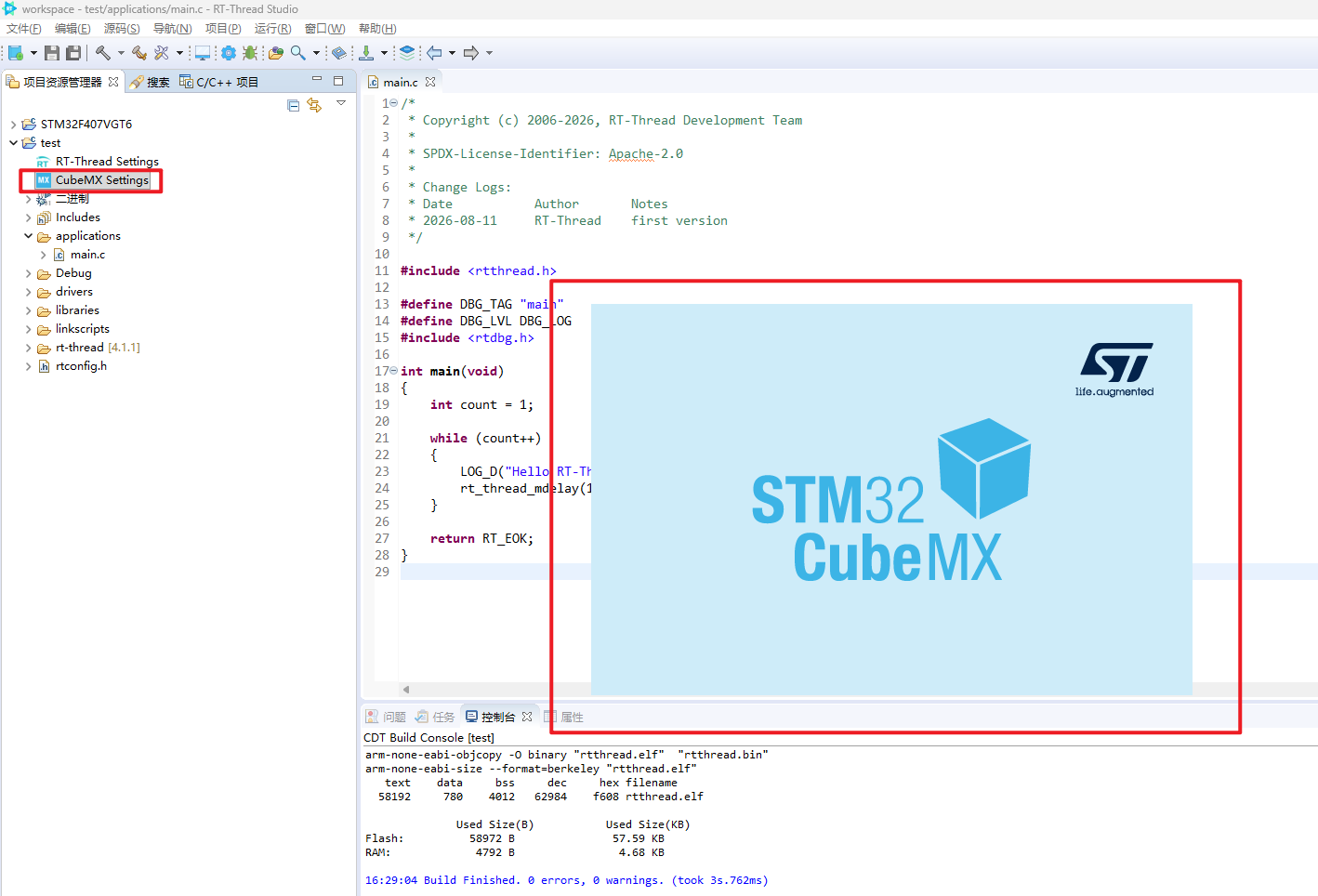
Task: Close the 项目资源管理器 view tab
Action: [113, 82]
